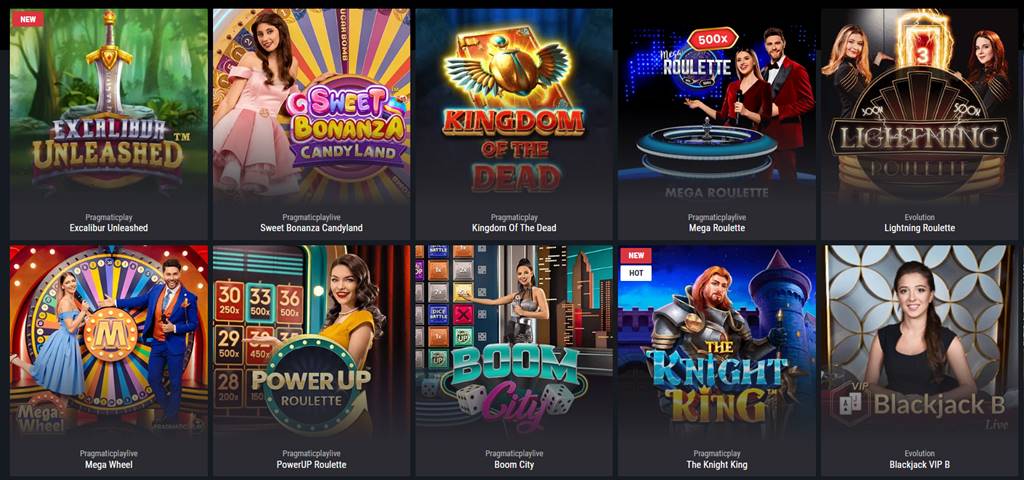Click the NEW badge on Excalibur Unleashed
The width and height of the screenshot is (1024, 480).
pyautogui.click(x=28, y=19)
